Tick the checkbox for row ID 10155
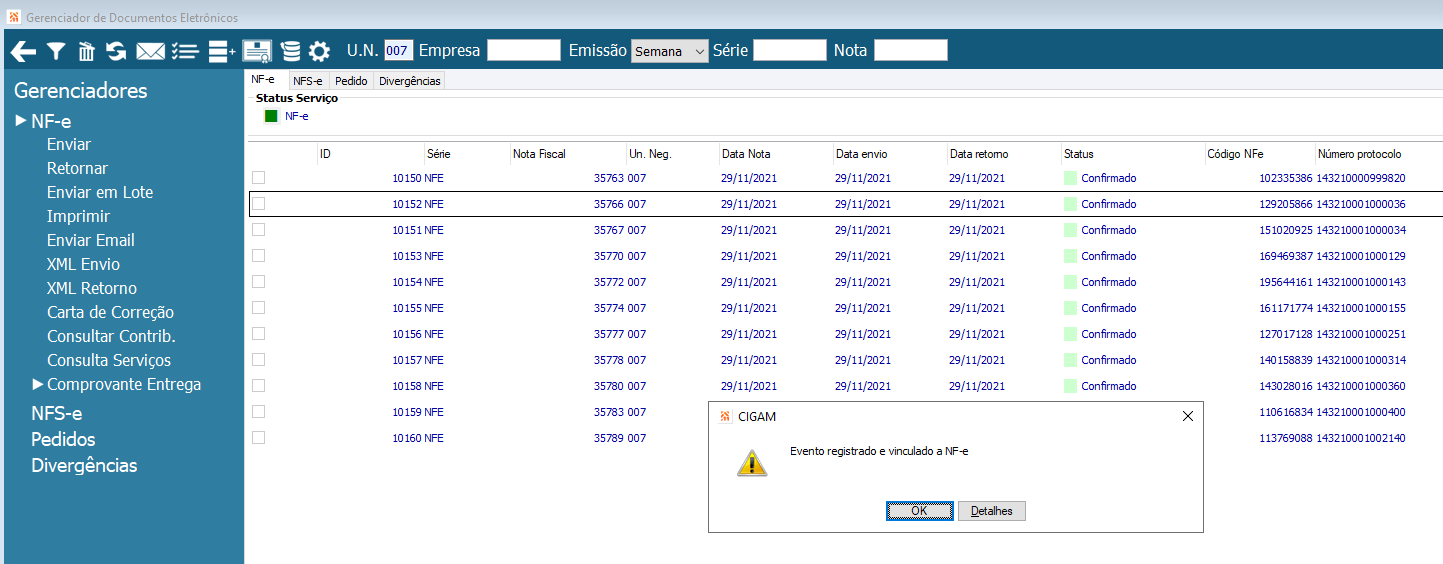Viewport: 1443px width, 564px height. [x=258, y=307]
